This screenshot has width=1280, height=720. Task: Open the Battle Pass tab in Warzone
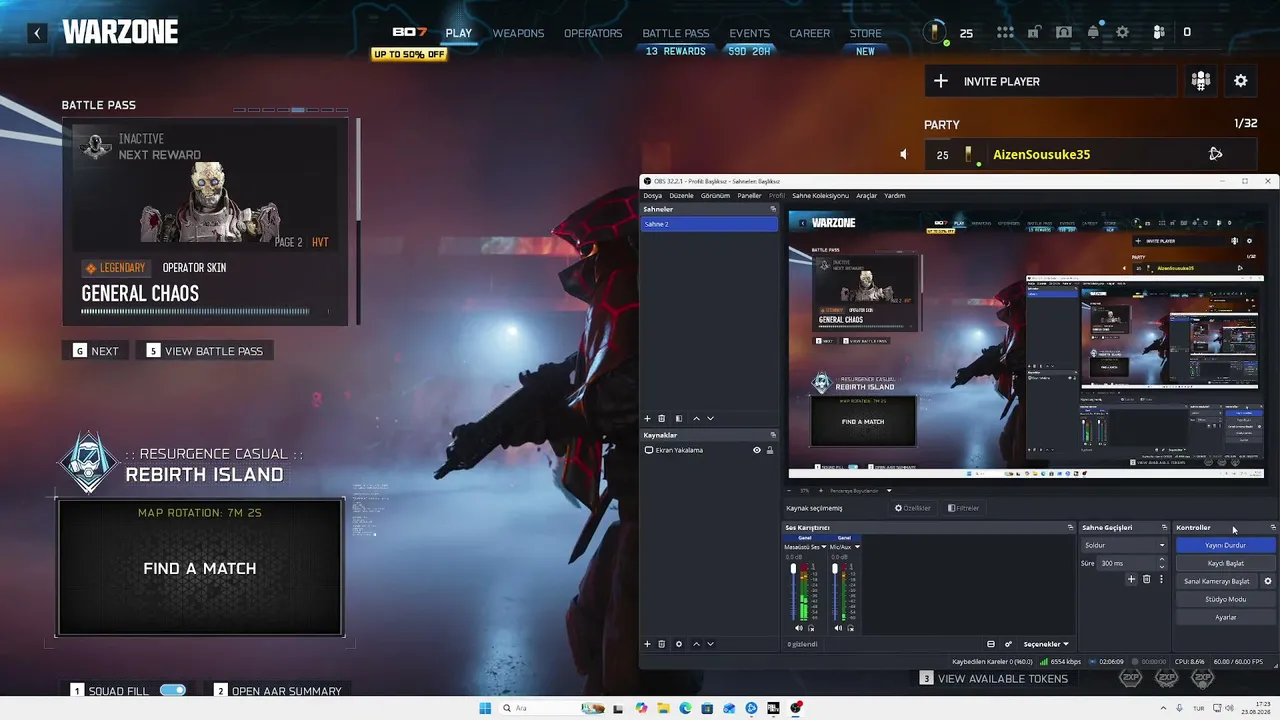coord(676,33)
